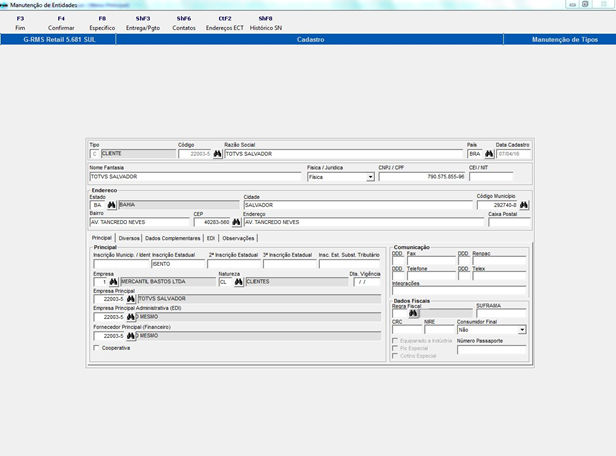The width and height of the screenshot is (616, 456).
Task: Click the Fax number field
Action: pos(431,260)
